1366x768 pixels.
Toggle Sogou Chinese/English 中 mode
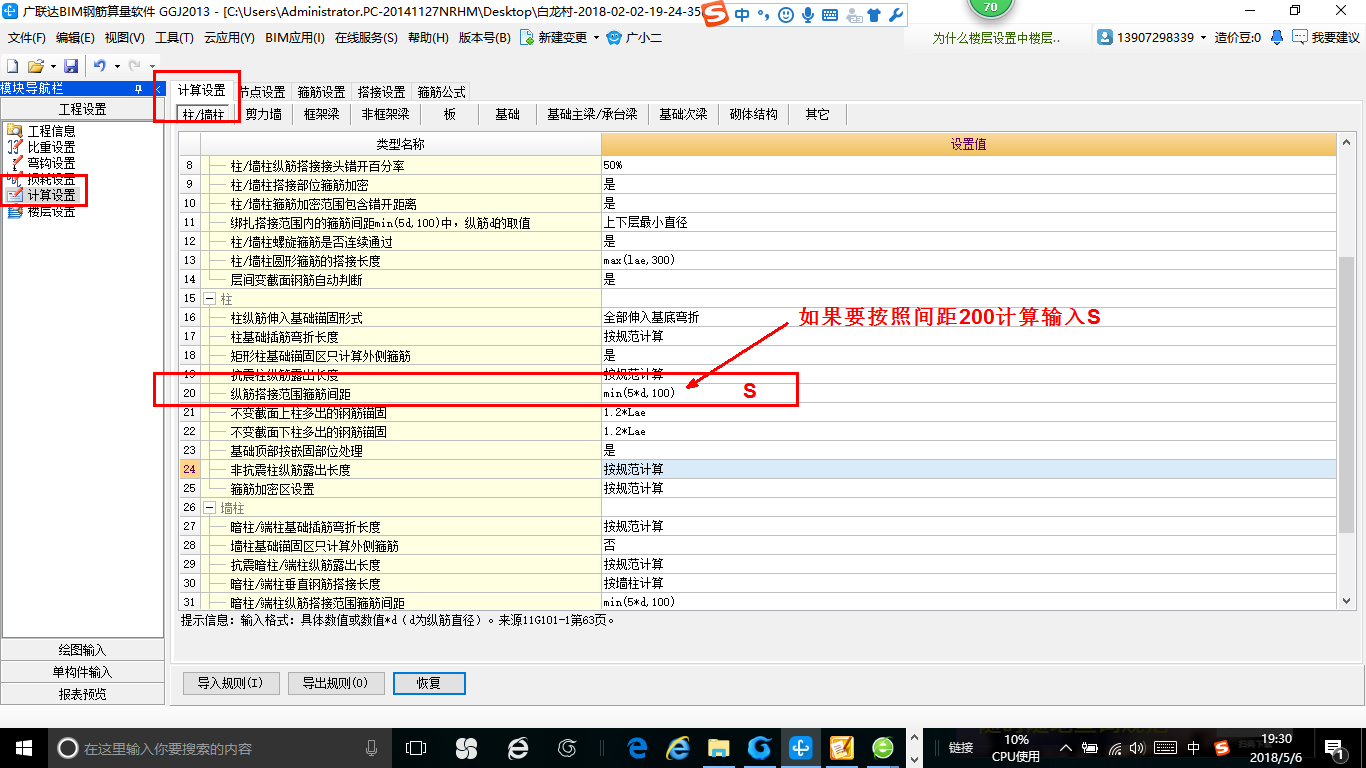[742, 15]
